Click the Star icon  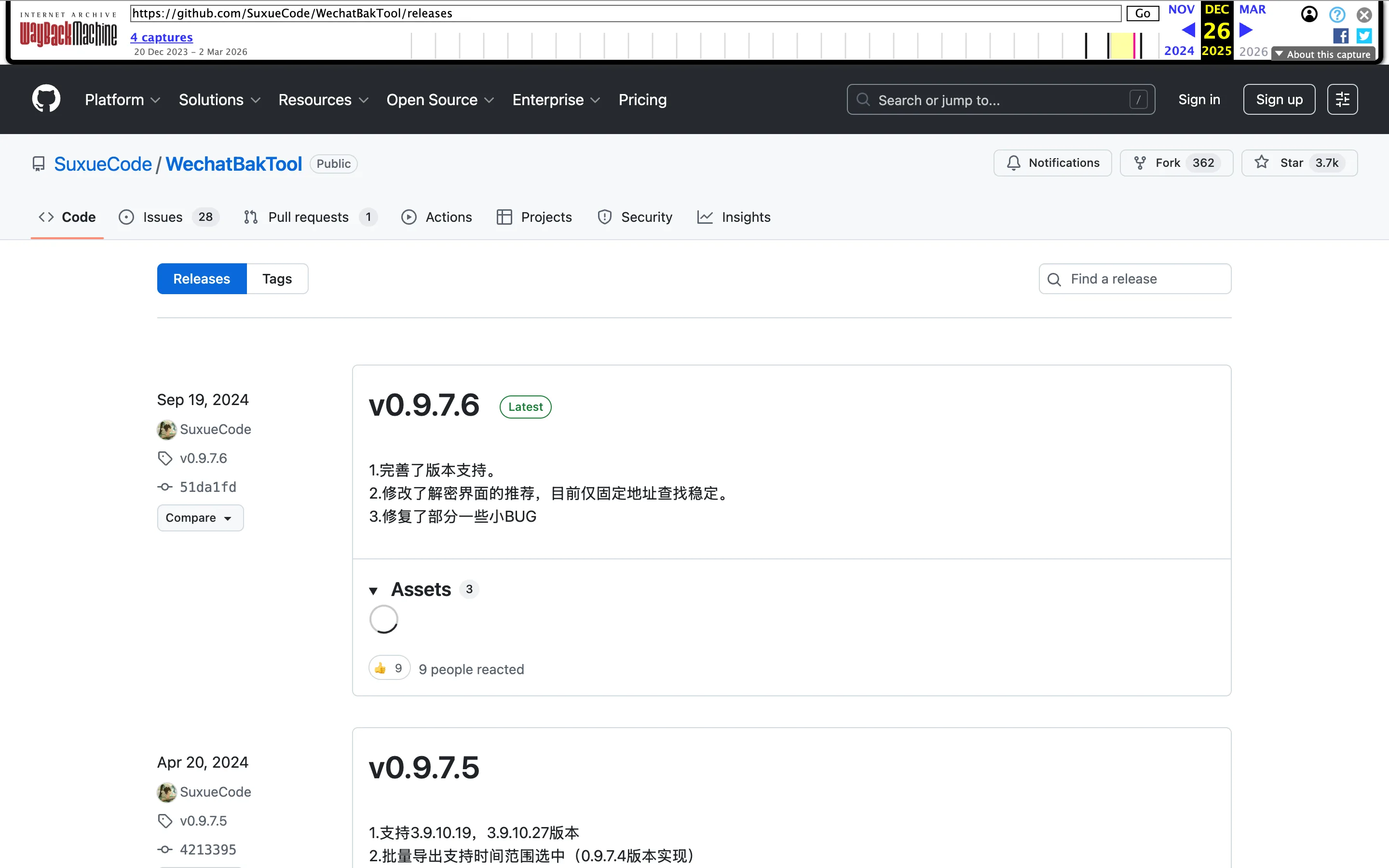(1262, 163)
